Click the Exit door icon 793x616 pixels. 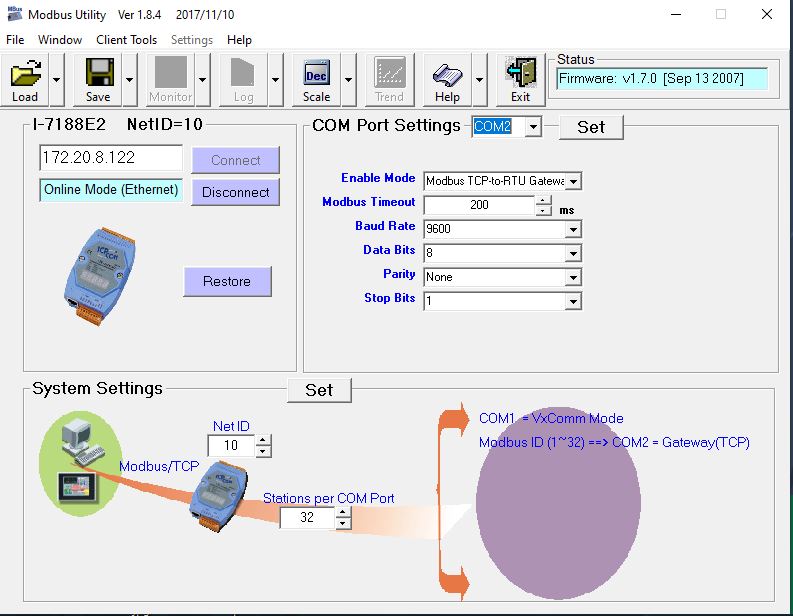tap(521, 72)
